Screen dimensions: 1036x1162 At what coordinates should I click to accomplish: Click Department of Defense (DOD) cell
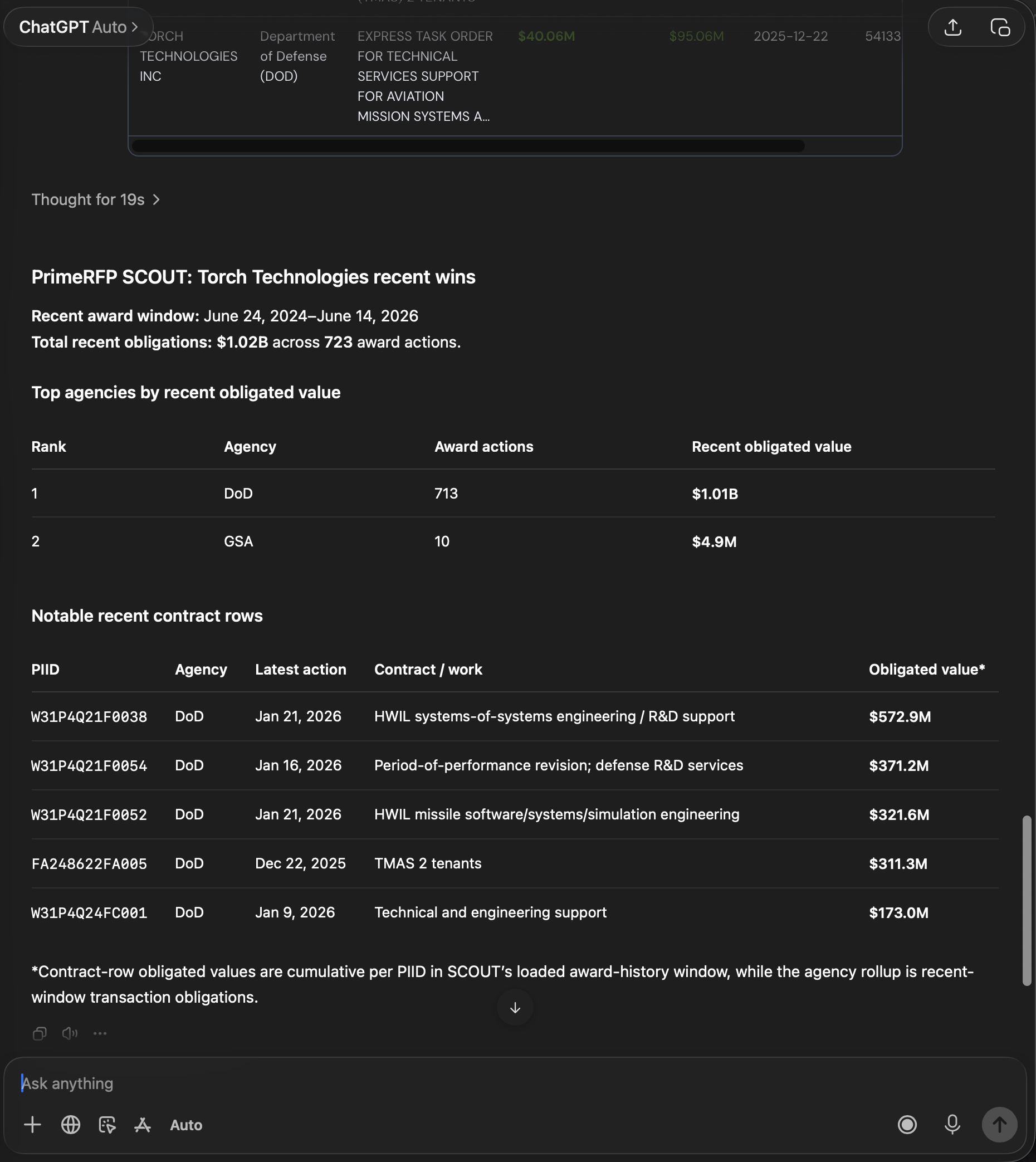tap(297, 56)
